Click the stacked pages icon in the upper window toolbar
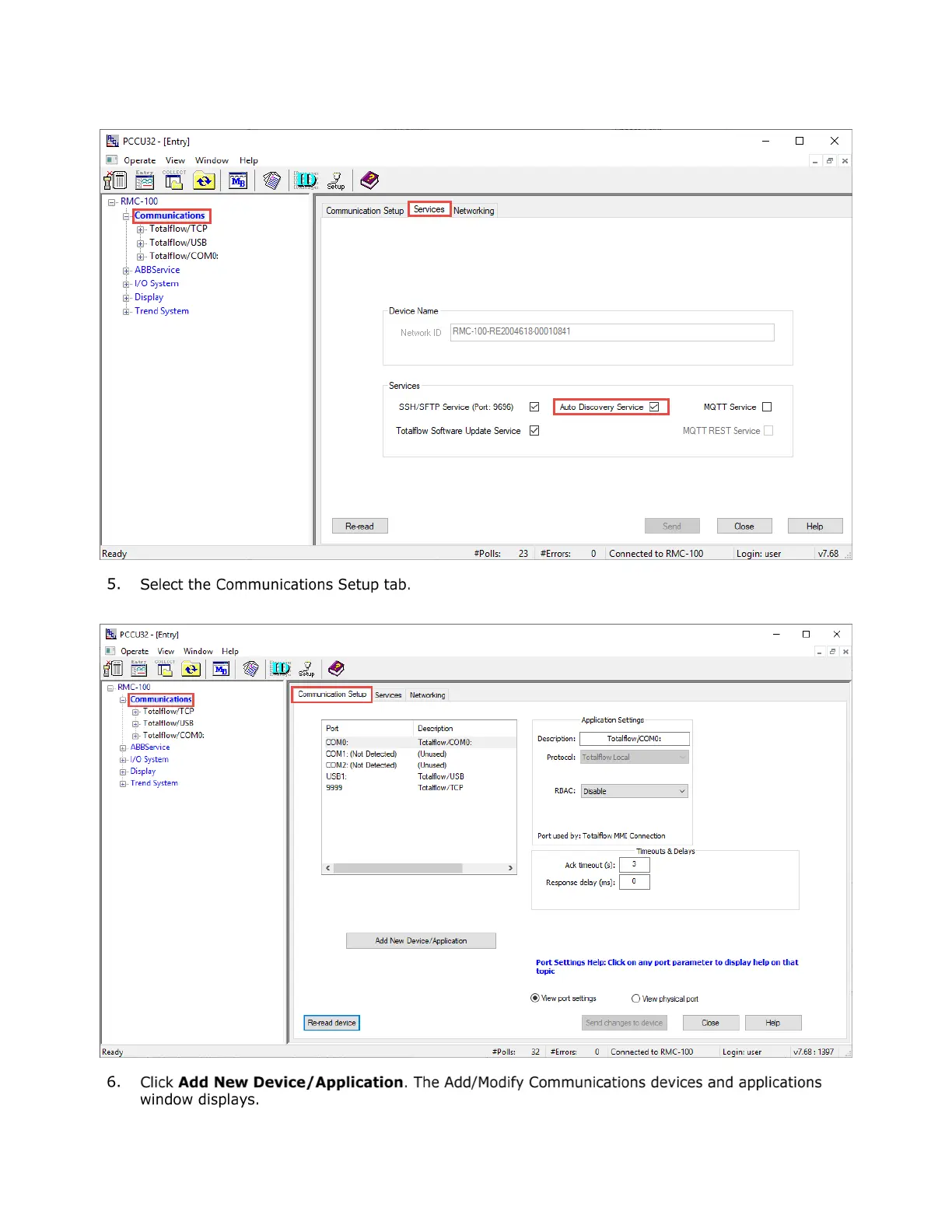The height and width of the screenshot is (1232, 952). coord(271,180)
